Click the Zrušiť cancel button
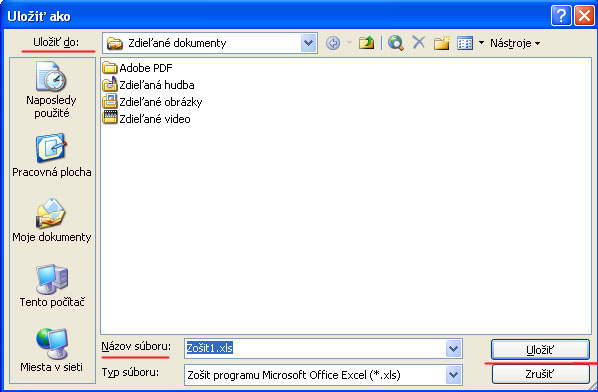Screen dimensions: 598x392 coord(540,374)
